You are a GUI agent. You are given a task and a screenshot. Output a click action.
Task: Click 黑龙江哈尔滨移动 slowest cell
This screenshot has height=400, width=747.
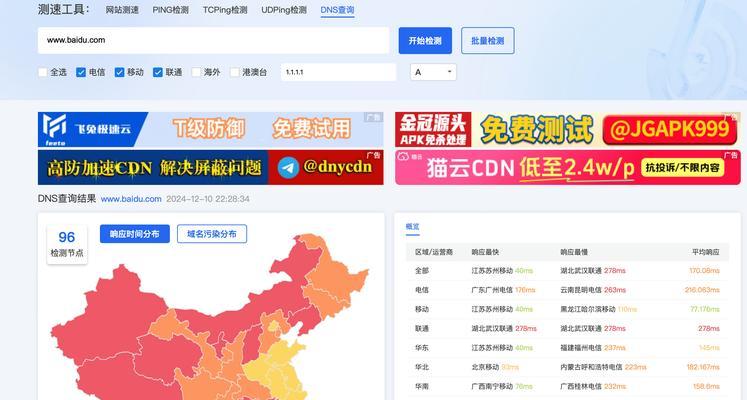coord(599,309)
